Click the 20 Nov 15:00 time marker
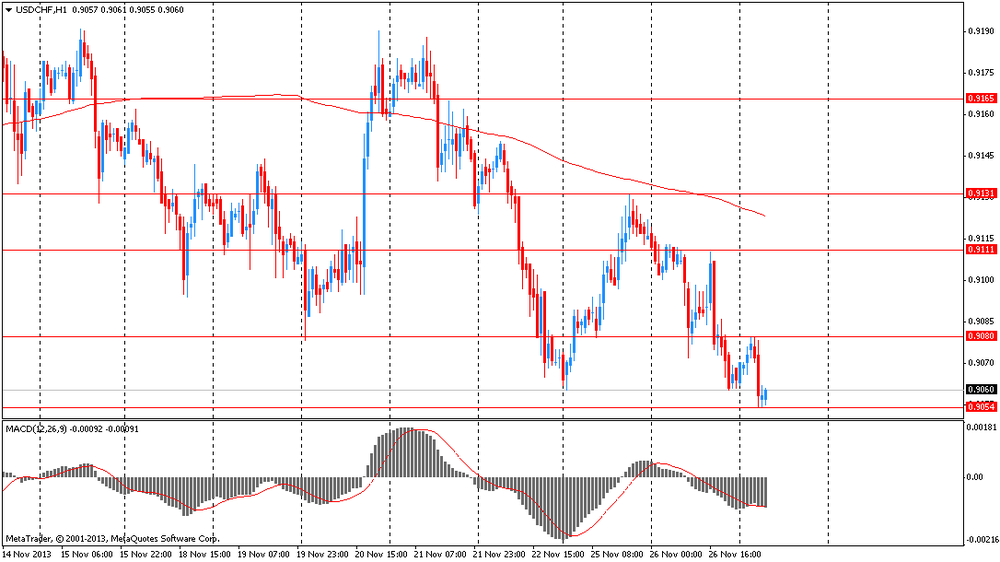Viewport: 1000px width, 562px height. point(382,551)
